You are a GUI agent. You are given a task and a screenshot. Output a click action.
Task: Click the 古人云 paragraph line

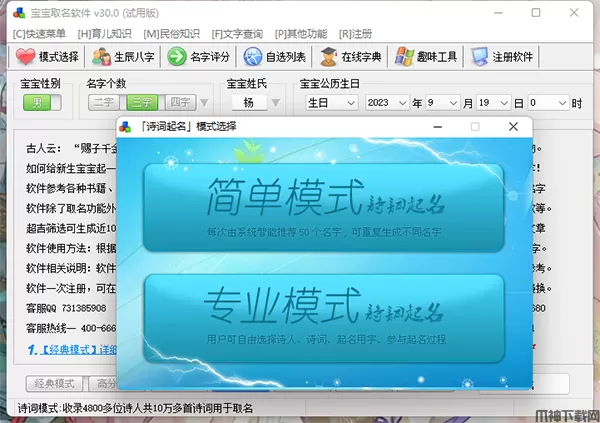71,148
